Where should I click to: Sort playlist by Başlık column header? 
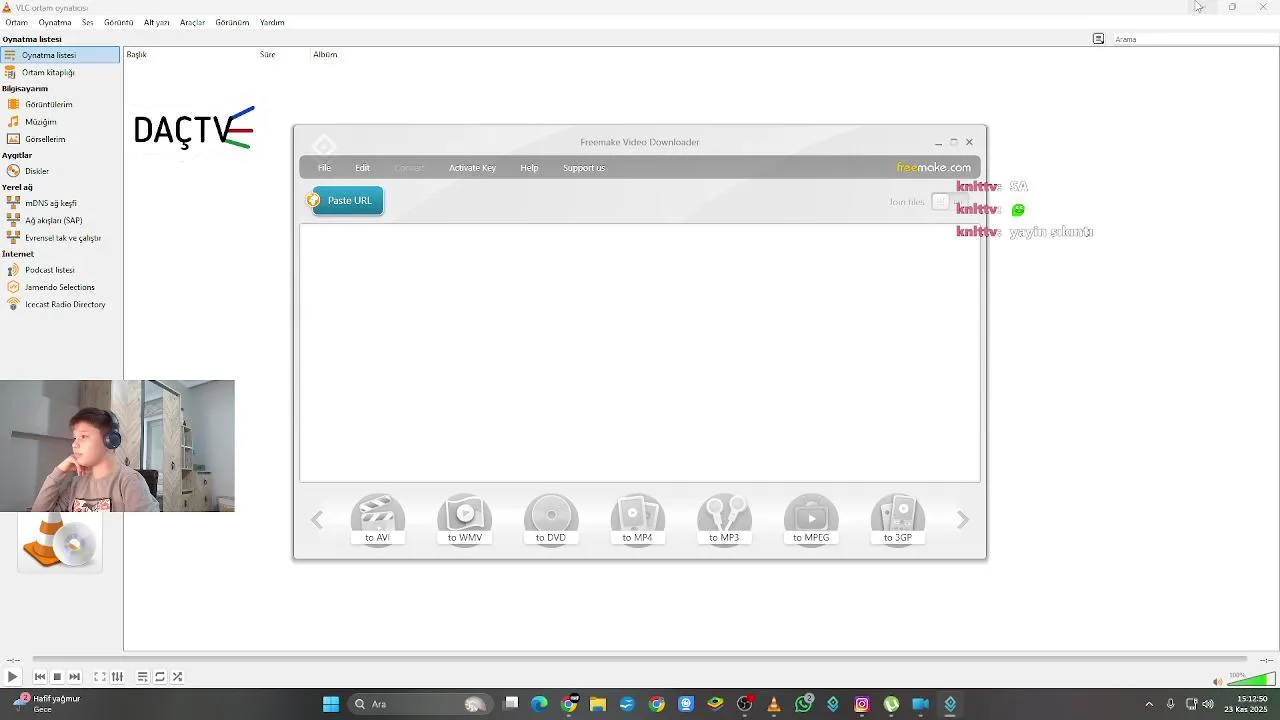pos(137,54)
